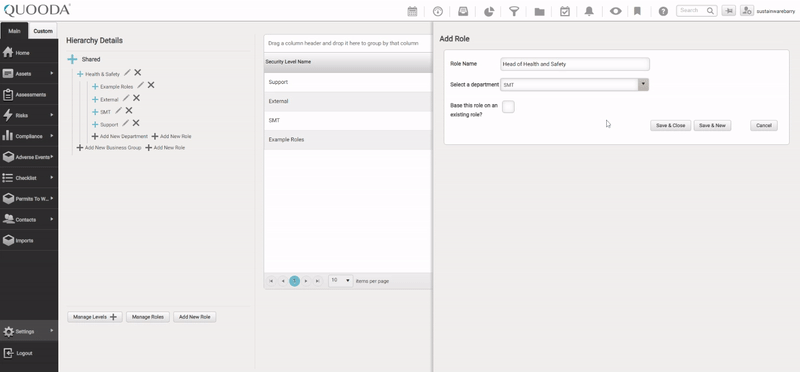Expand the External node
800x372 pixels.
coord(95,100)
